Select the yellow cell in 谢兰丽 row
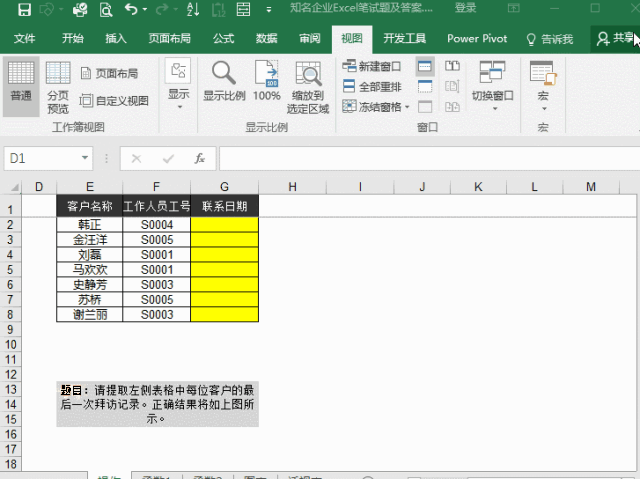 224,314
